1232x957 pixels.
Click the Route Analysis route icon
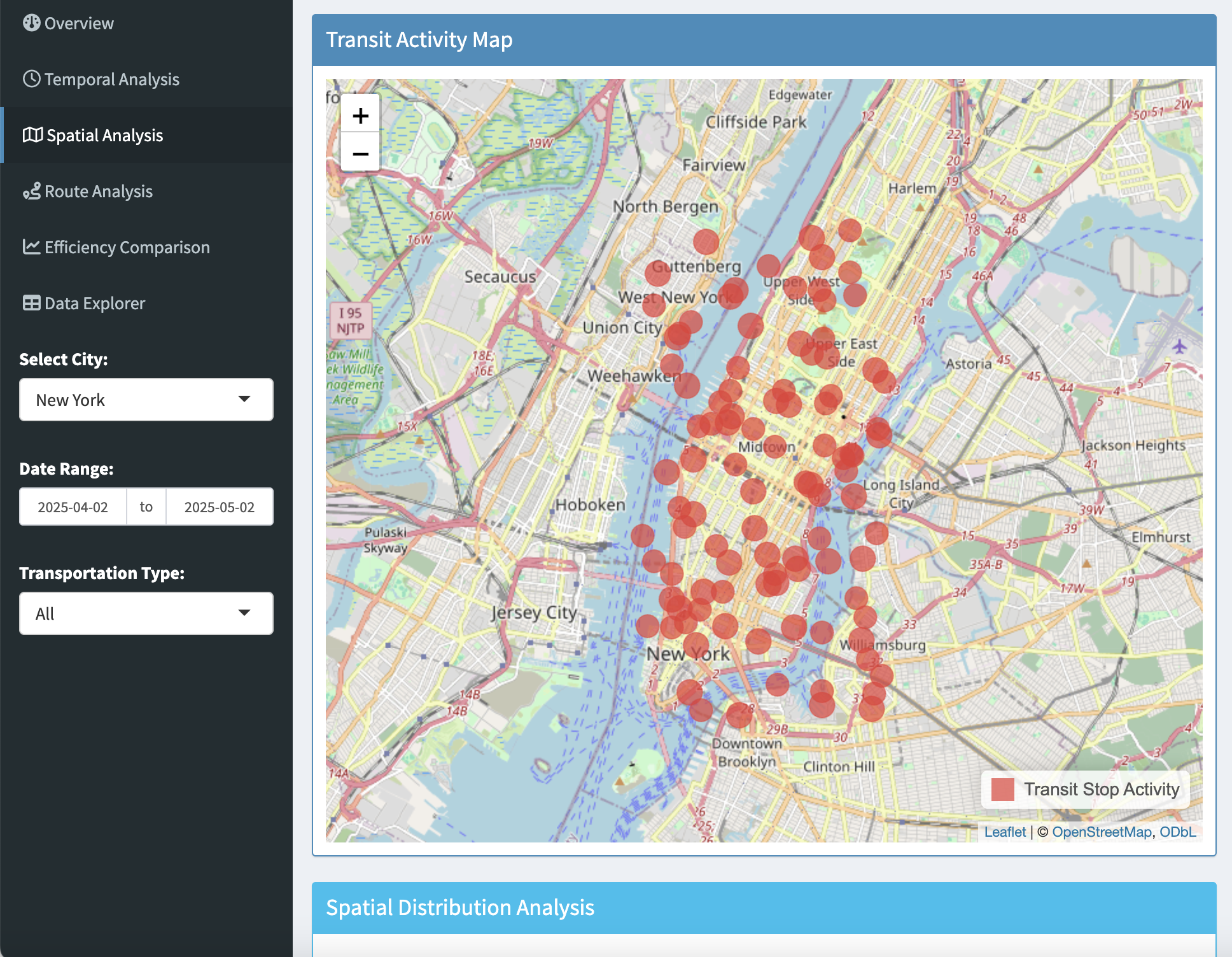click(31, 191)
